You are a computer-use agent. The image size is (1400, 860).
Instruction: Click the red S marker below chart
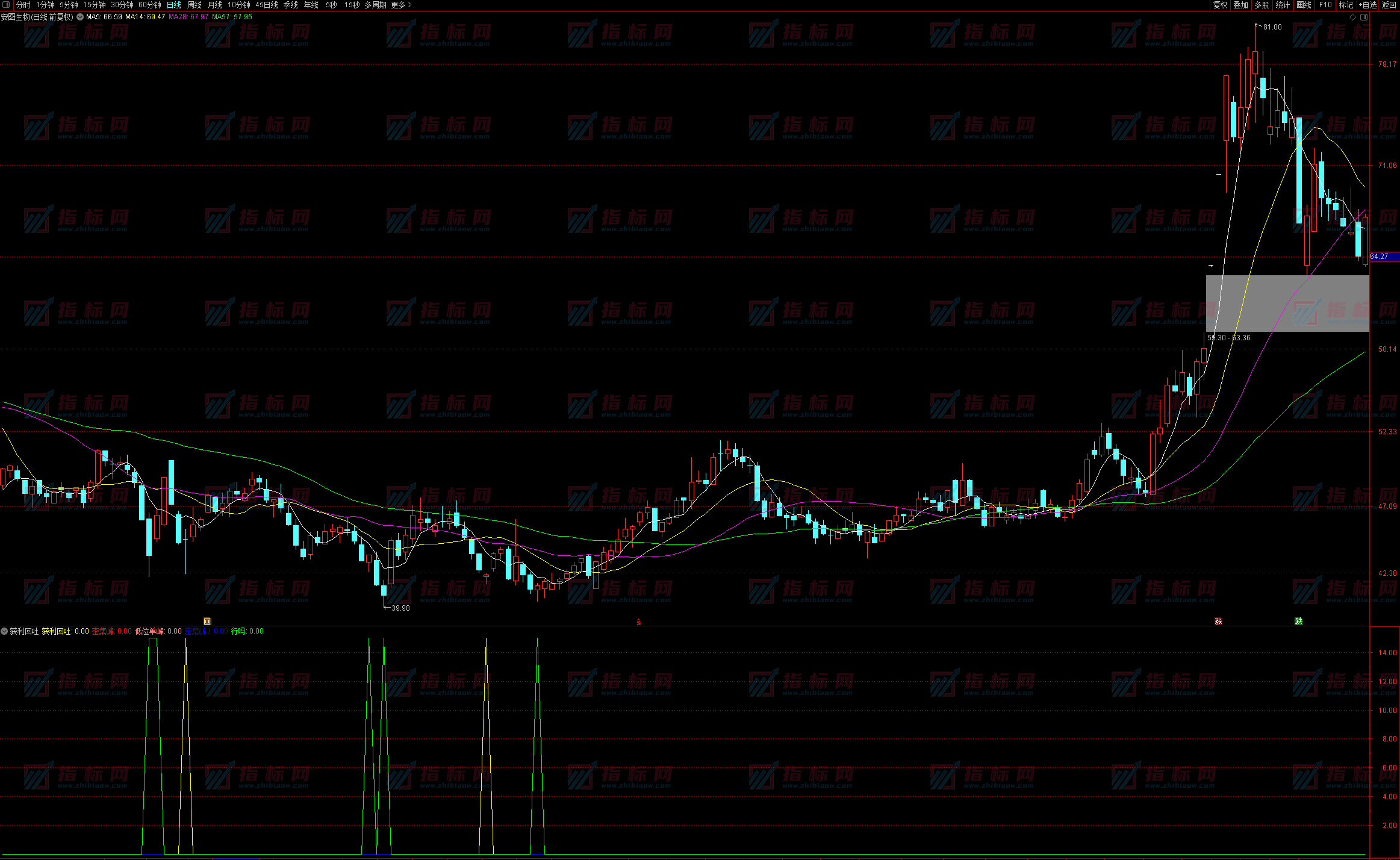[639, 622]
